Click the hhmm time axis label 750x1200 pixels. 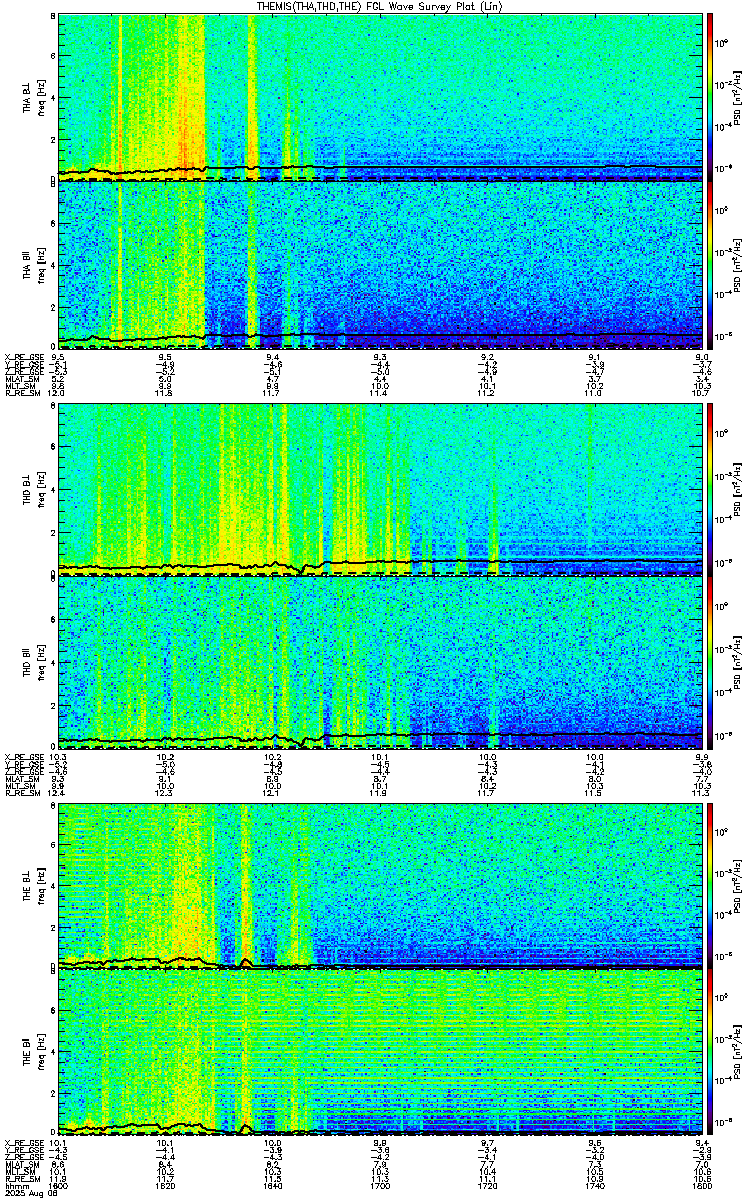pyautogui.click(x=15, y=1186)
